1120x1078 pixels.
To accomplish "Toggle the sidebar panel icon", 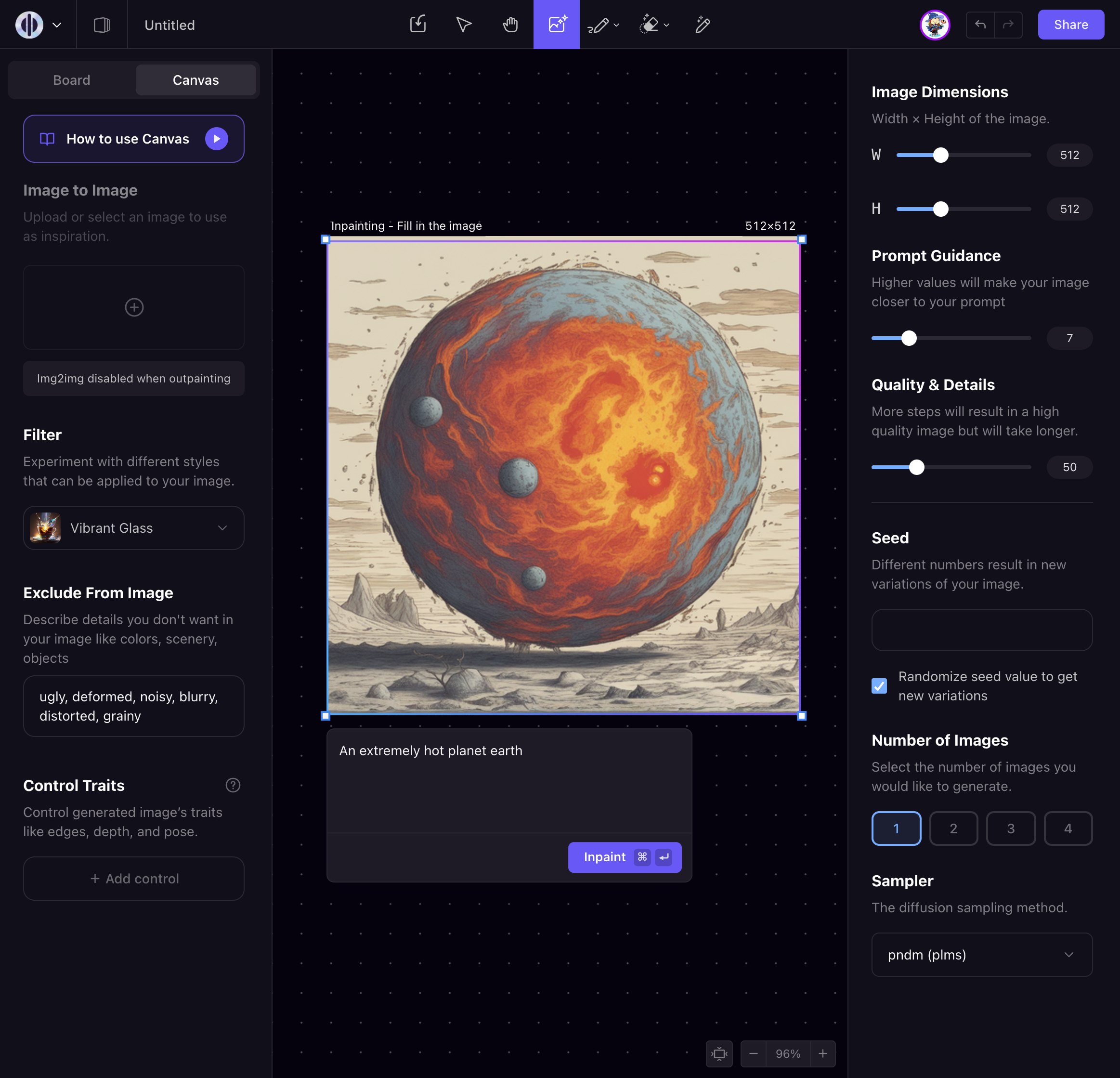I will pyautogui.click(x=102, y=25).
